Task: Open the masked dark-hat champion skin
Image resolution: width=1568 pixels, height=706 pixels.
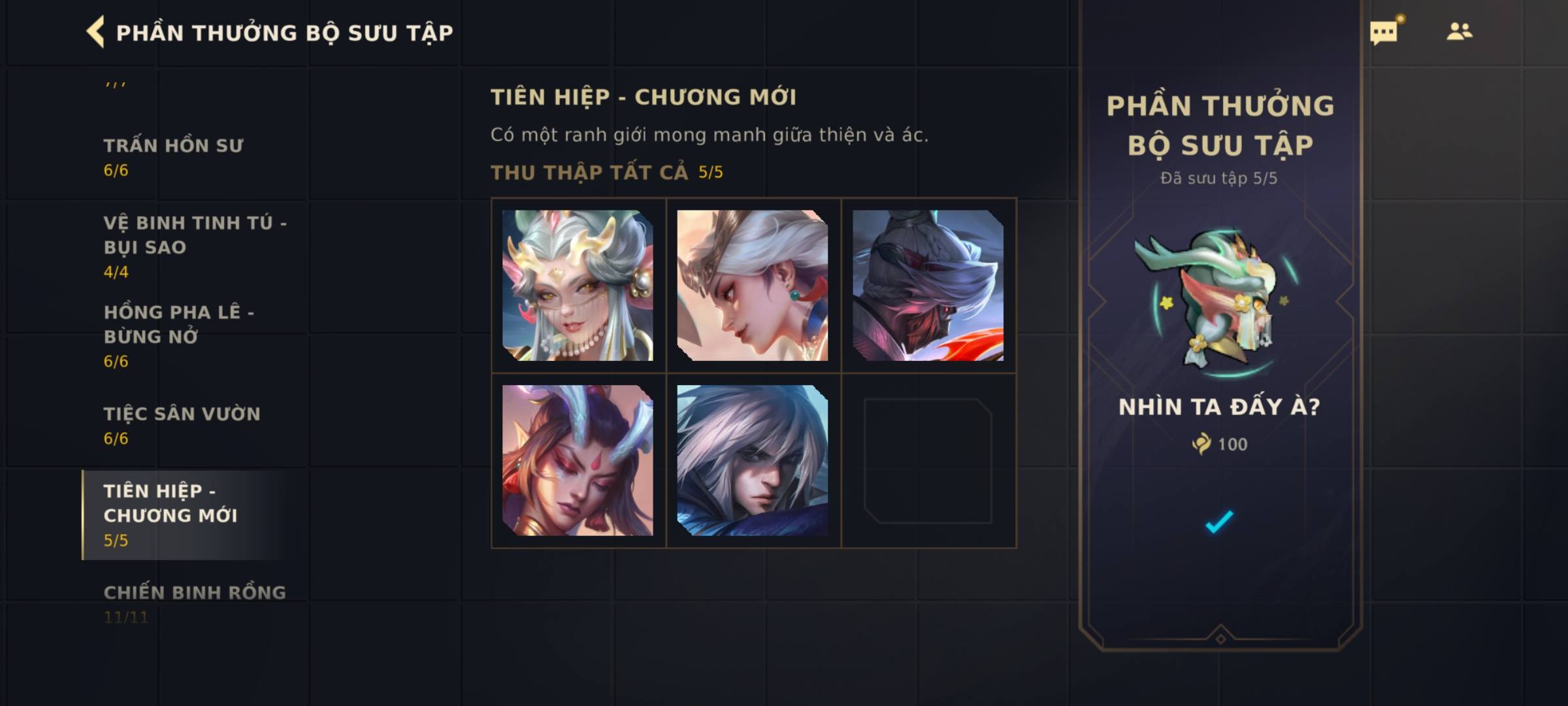Action: (x=928, y=285)
